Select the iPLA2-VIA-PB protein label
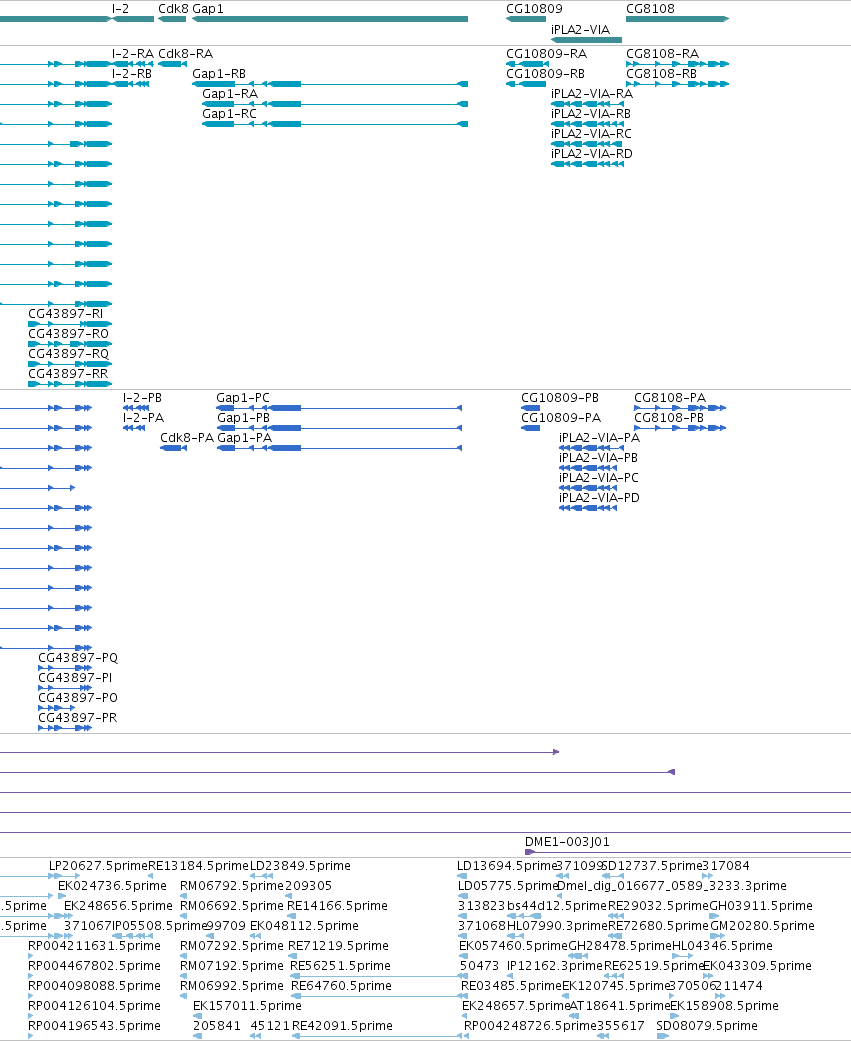The image size is (851, 1041). [599, 457]
